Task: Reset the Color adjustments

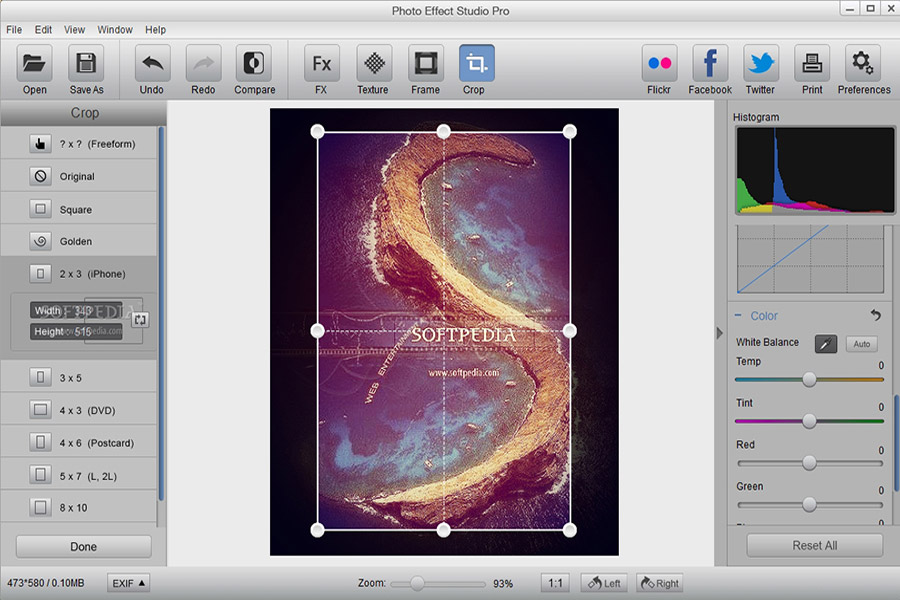Action: pos(875,315)
